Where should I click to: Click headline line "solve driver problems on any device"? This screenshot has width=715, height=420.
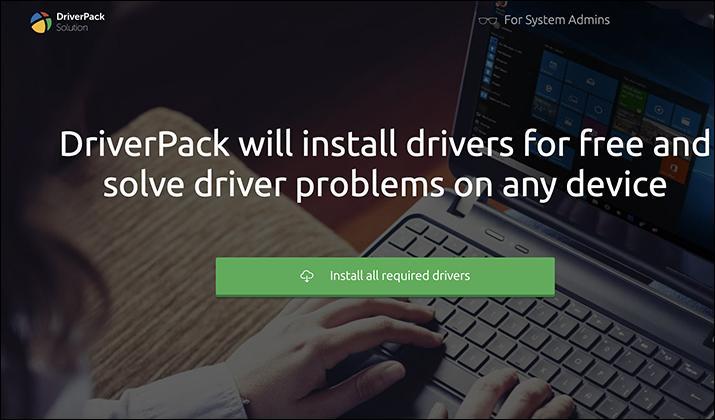(x=385, y=185)
